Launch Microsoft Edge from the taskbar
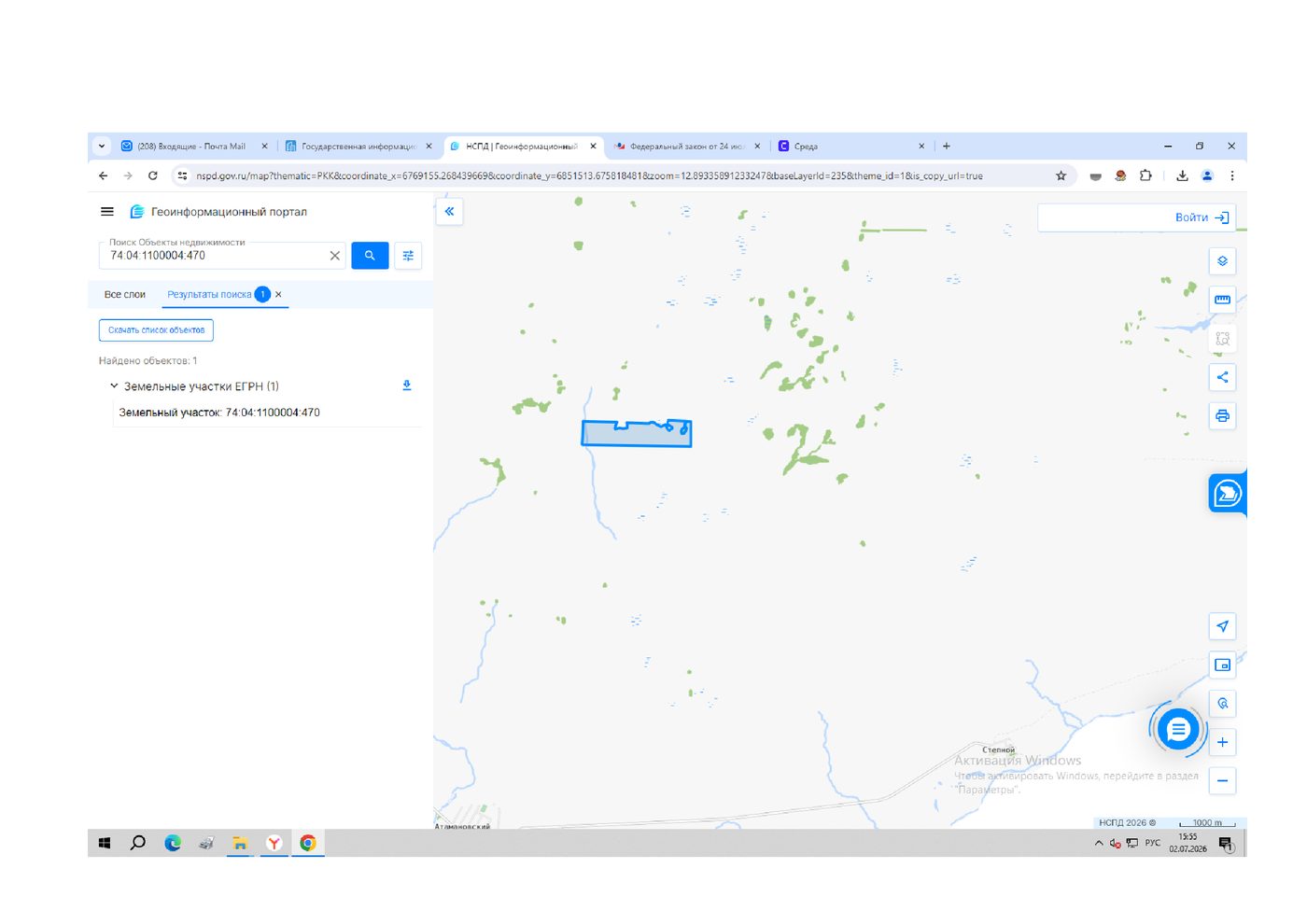This screenshot has width=1307, height=924. [x=173, y=843]
